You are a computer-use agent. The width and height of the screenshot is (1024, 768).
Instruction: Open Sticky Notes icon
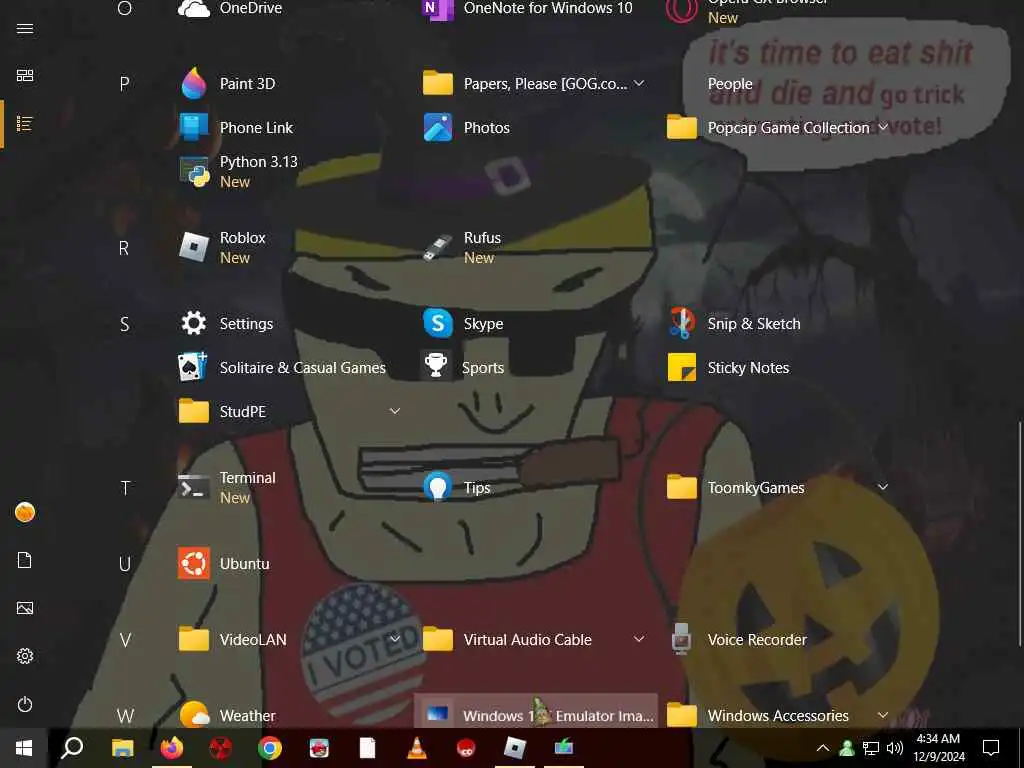click(x=682, y=368)
